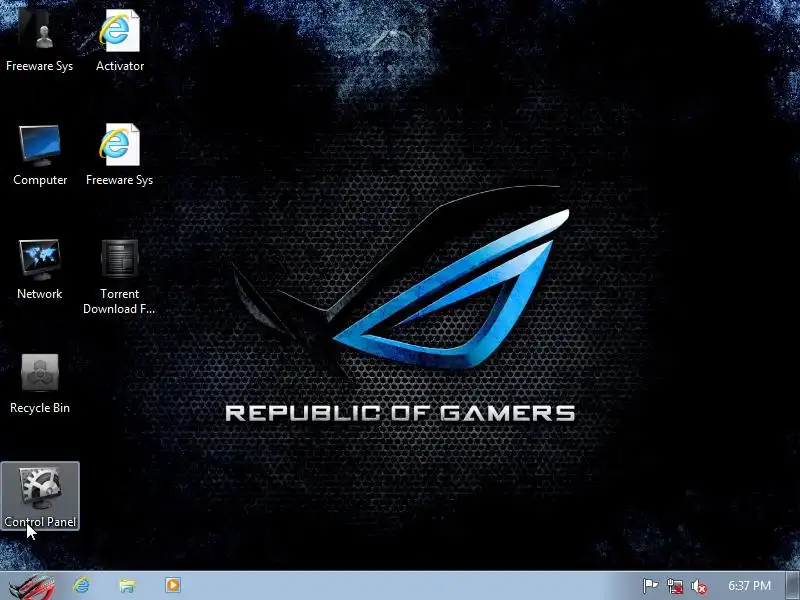
Task: Click the network status tray icon
Action: click(x=674, y=586)
